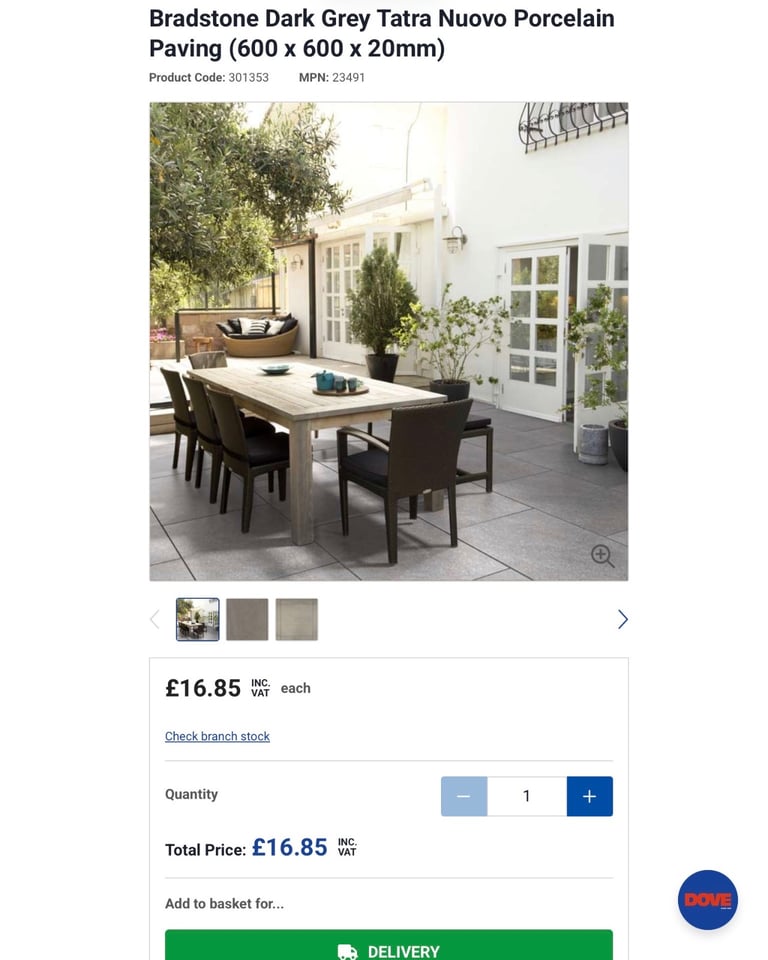768x960 pixels.
Task: Click the Add to basket for label
Action: pyautogui.click(x=224, y=904)
